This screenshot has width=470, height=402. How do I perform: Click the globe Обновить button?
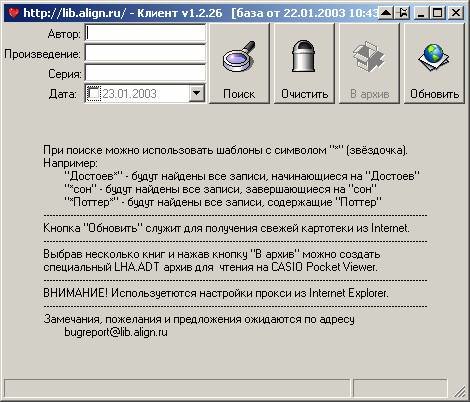[x=434, y=63]
